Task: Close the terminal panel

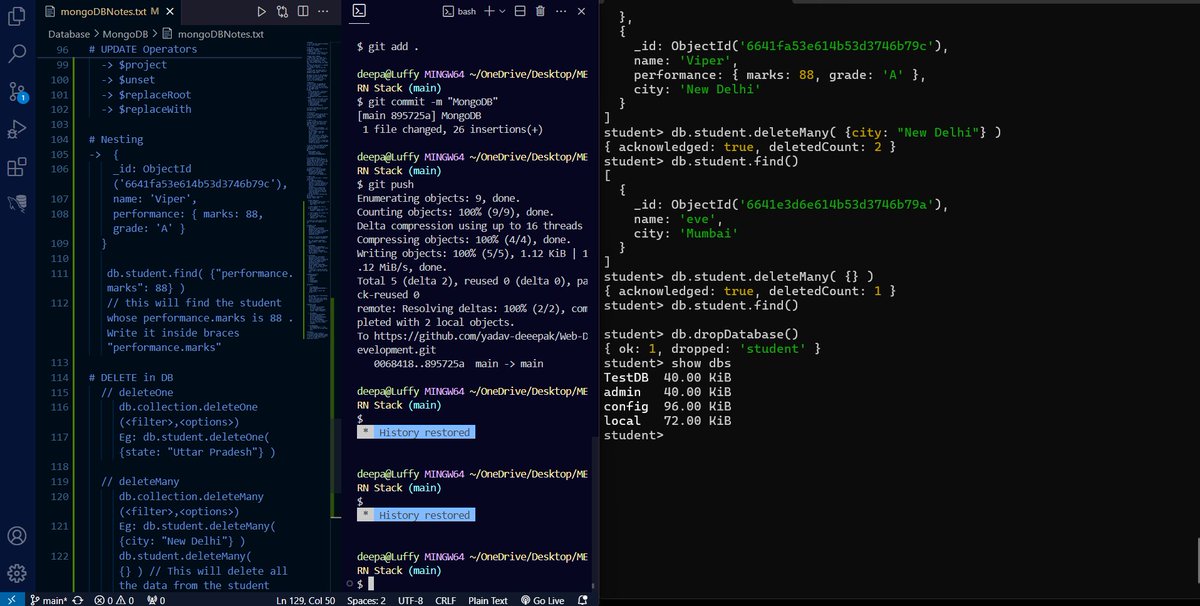Action: (x=582, y=11)
